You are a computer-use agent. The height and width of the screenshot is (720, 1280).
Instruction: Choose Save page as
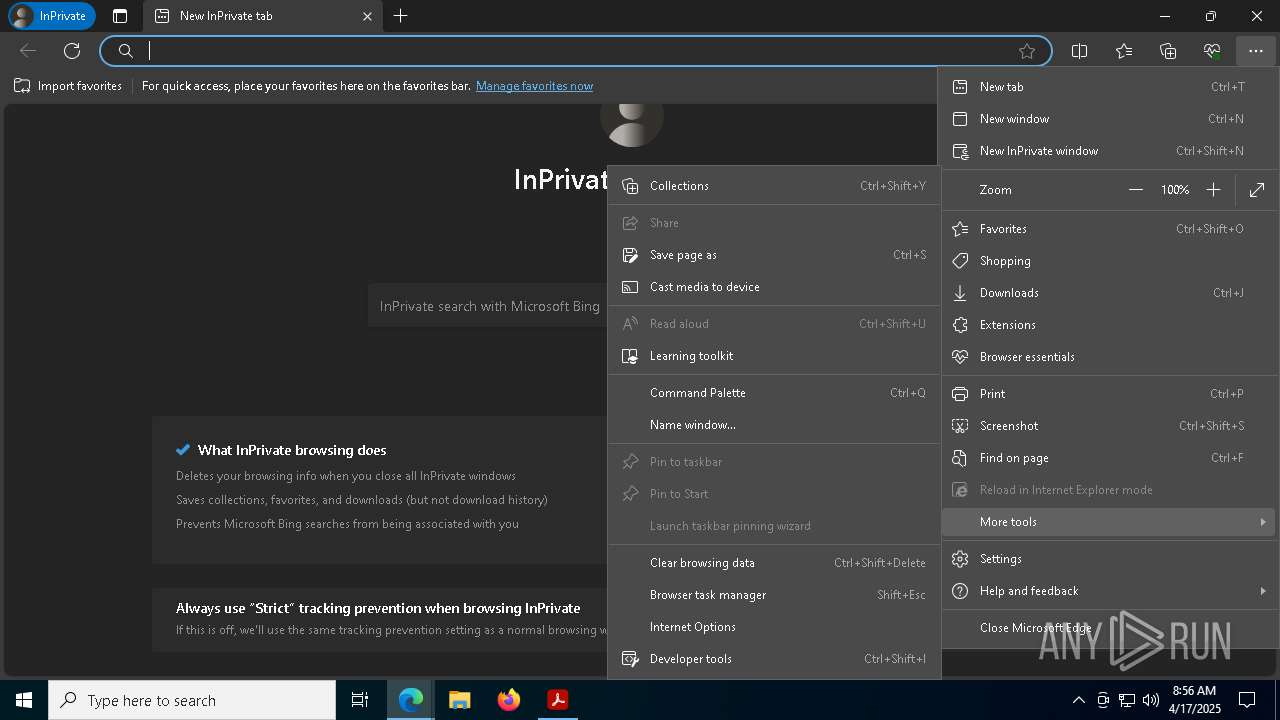774,255
